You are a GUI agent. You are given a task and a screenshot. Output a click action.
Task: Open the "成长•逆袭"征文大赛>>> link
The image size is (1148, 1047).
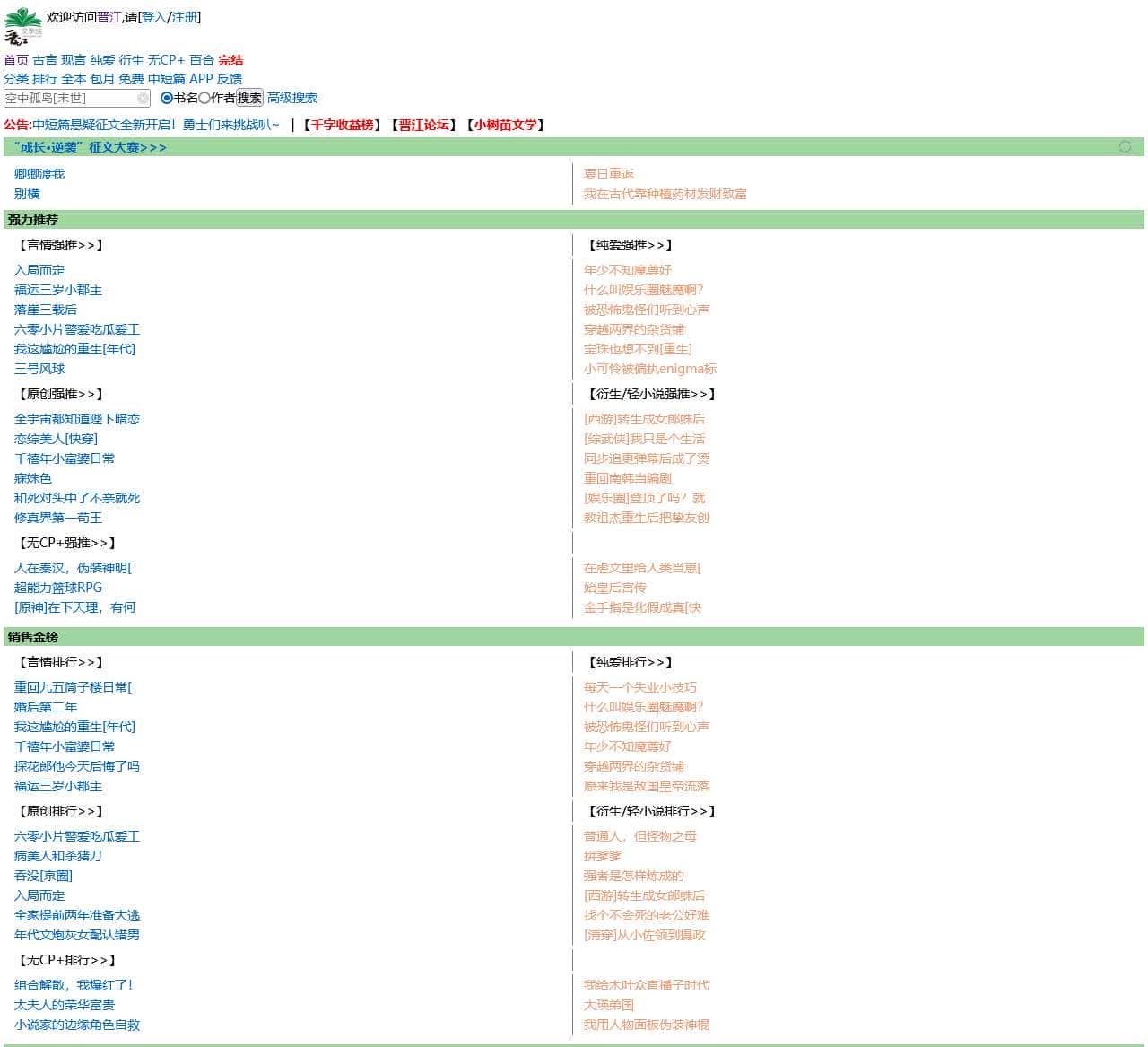click(90, 147)
